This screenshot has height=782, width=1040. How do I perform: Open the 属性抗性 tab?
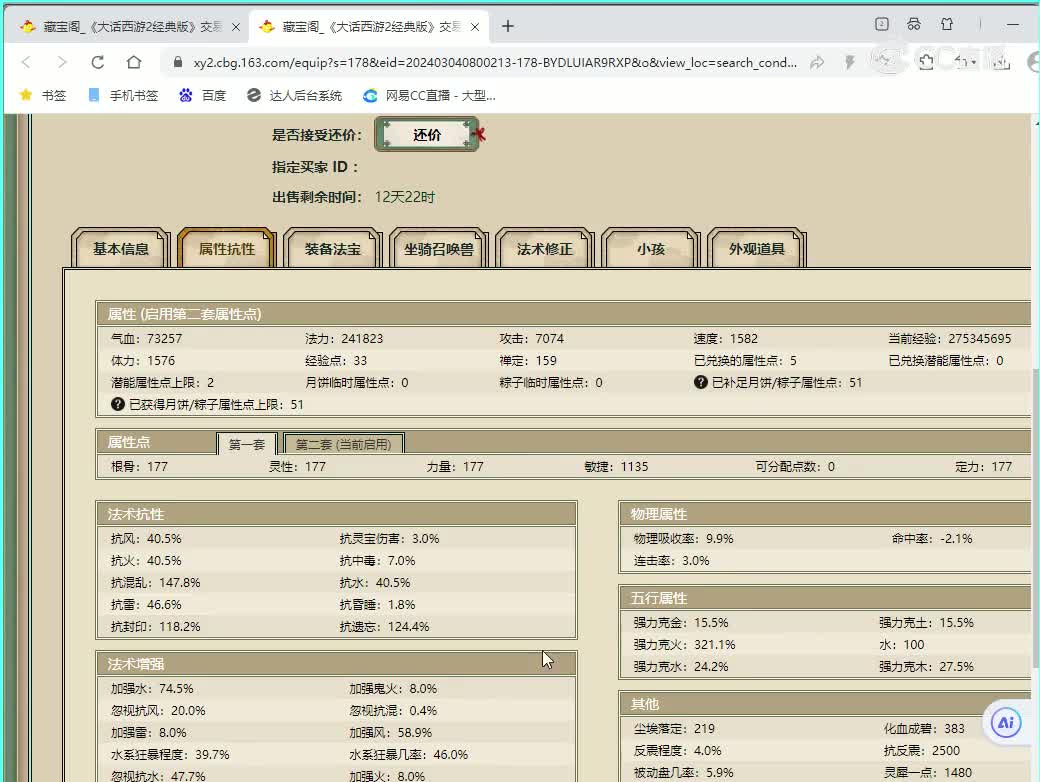(227, 249)
